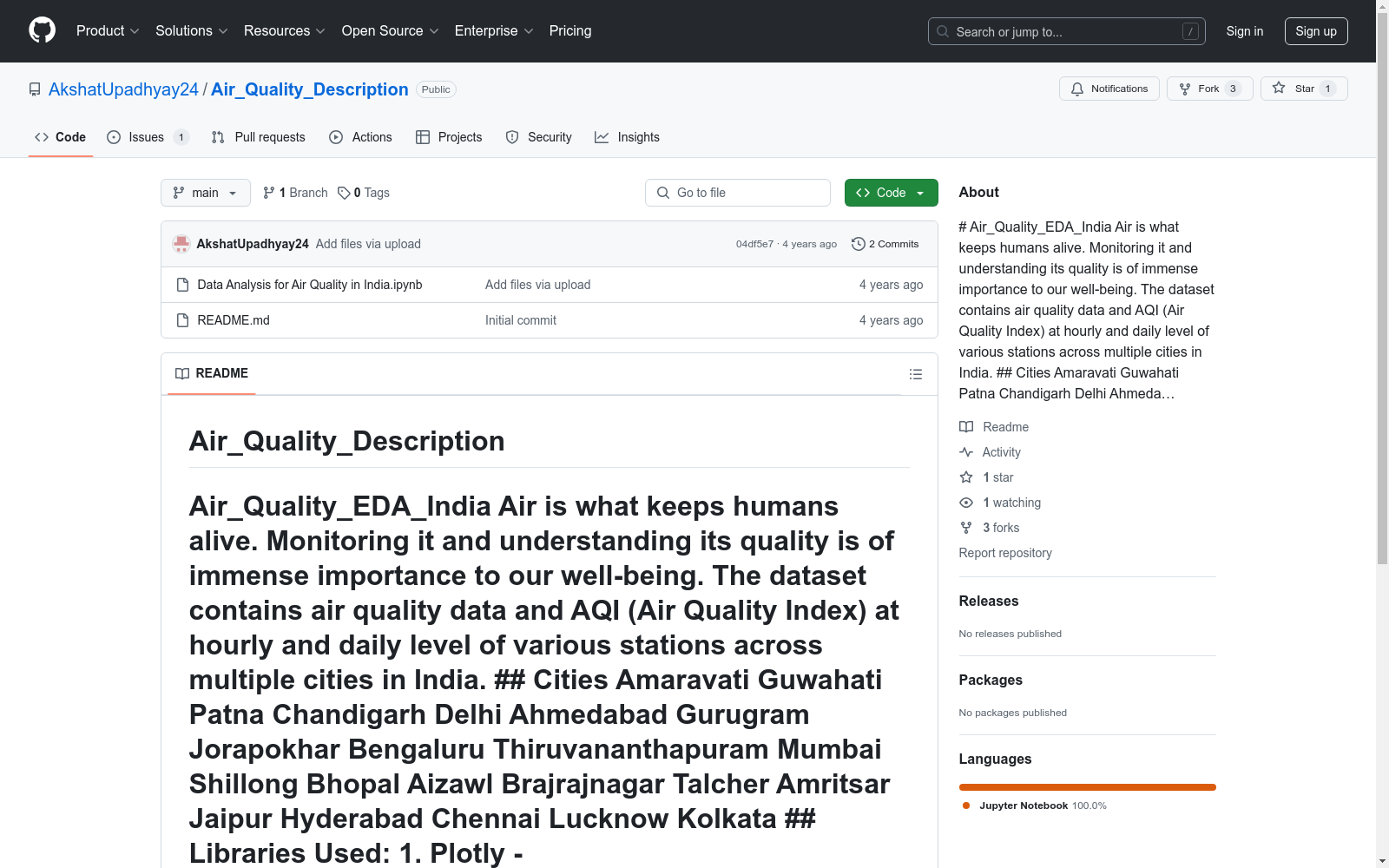The height and width of the screenshot is (868, 1389).
Task: Open the Issues tab
Action: click(148, 137)
